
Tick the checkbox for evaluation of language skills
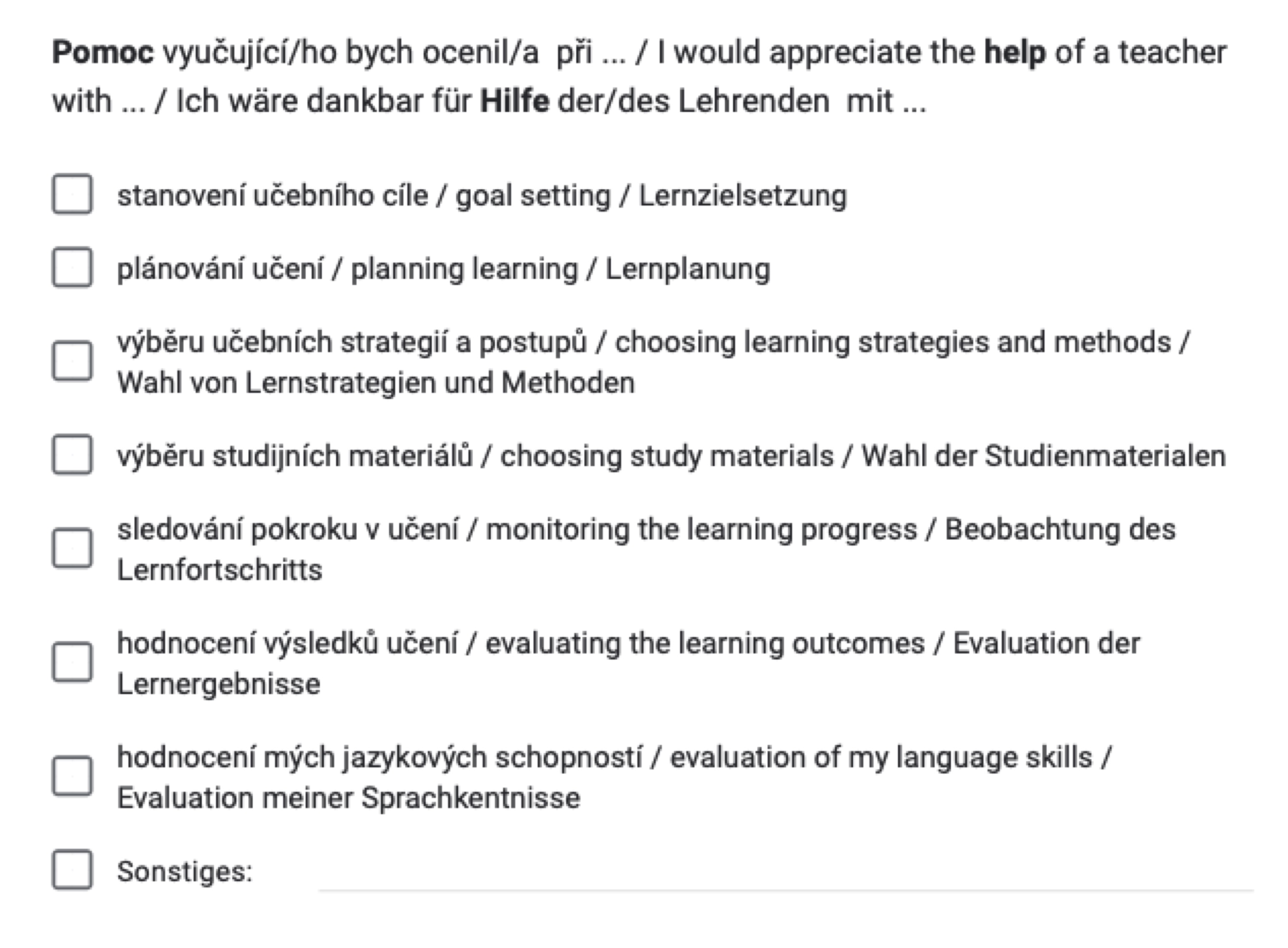pos(72,776)
